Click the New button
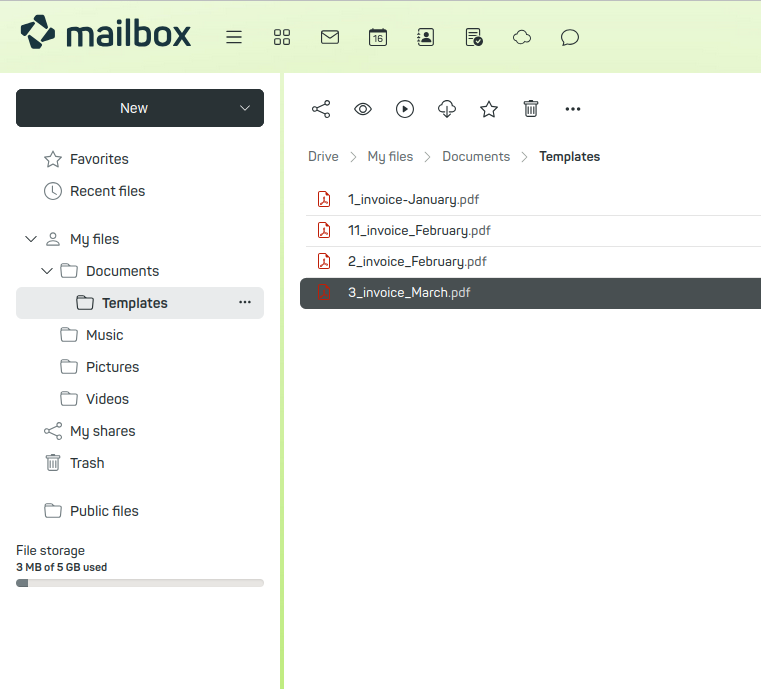The width and height of the screenshot is (761, 689). click(134, 108)
